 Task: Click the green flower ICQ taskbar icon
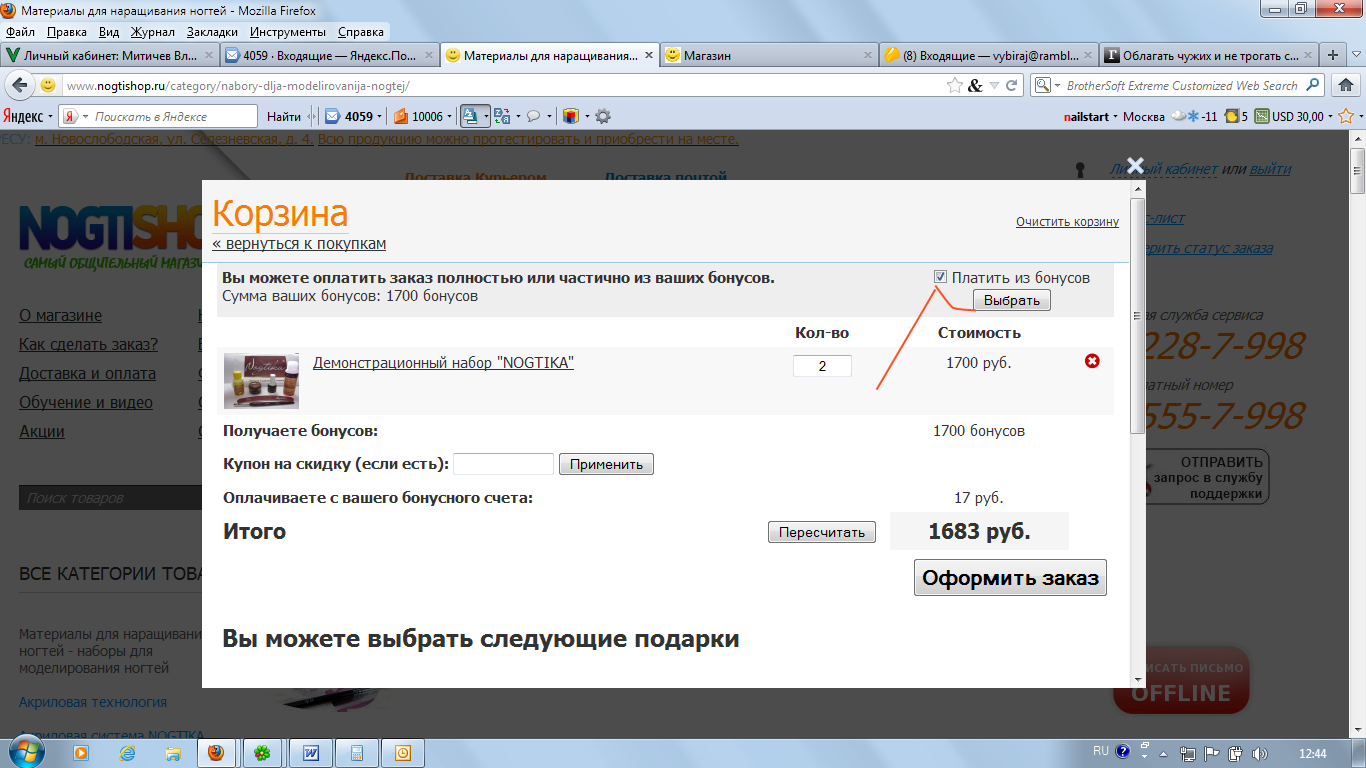click(x=261, y=753)
